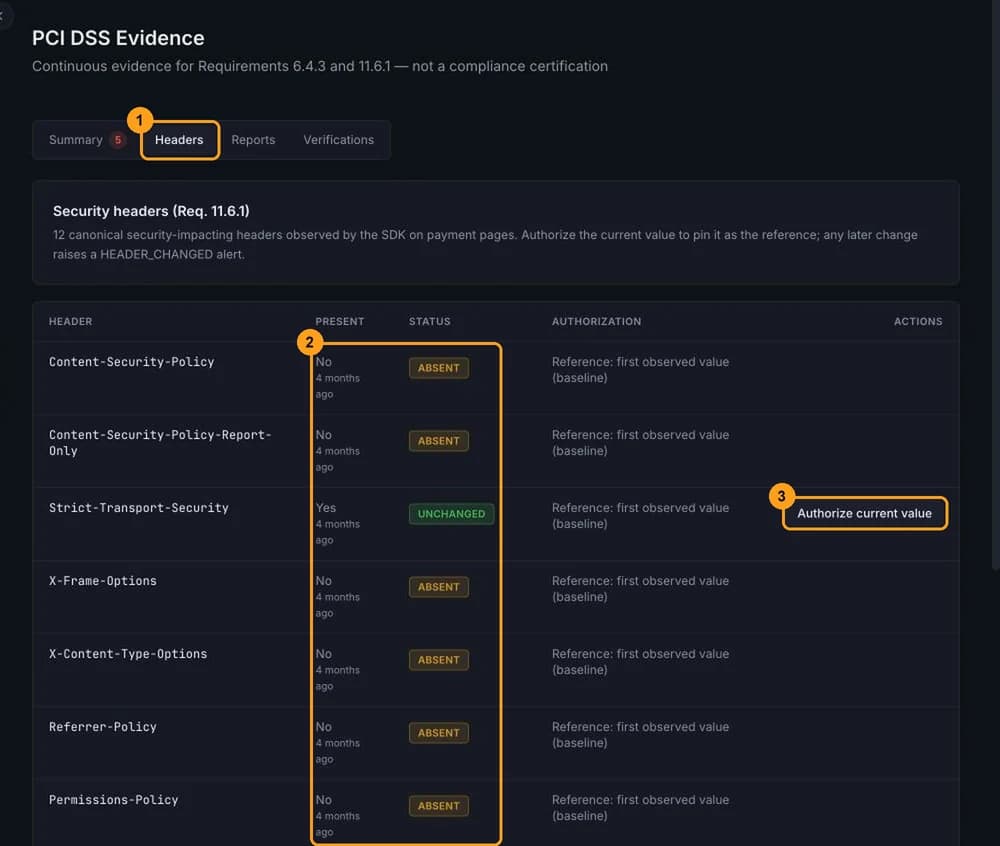Select the Content-Security-Policy-Report-Only header name
This screenshot has height=846, width=1000.
tap(160, 442)
